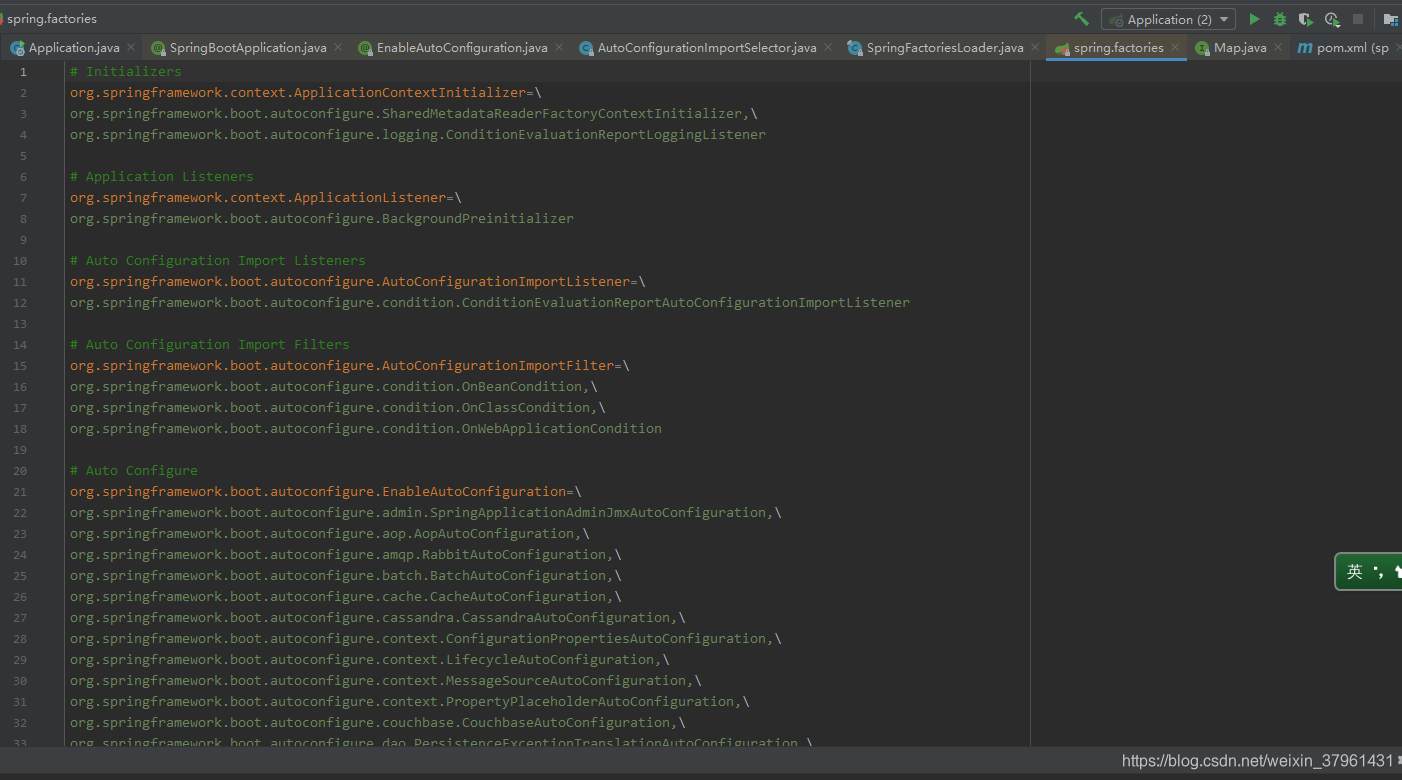Open the profiler run icon with clock
The image size is (1402, 780).
[x=1332, y=19]
